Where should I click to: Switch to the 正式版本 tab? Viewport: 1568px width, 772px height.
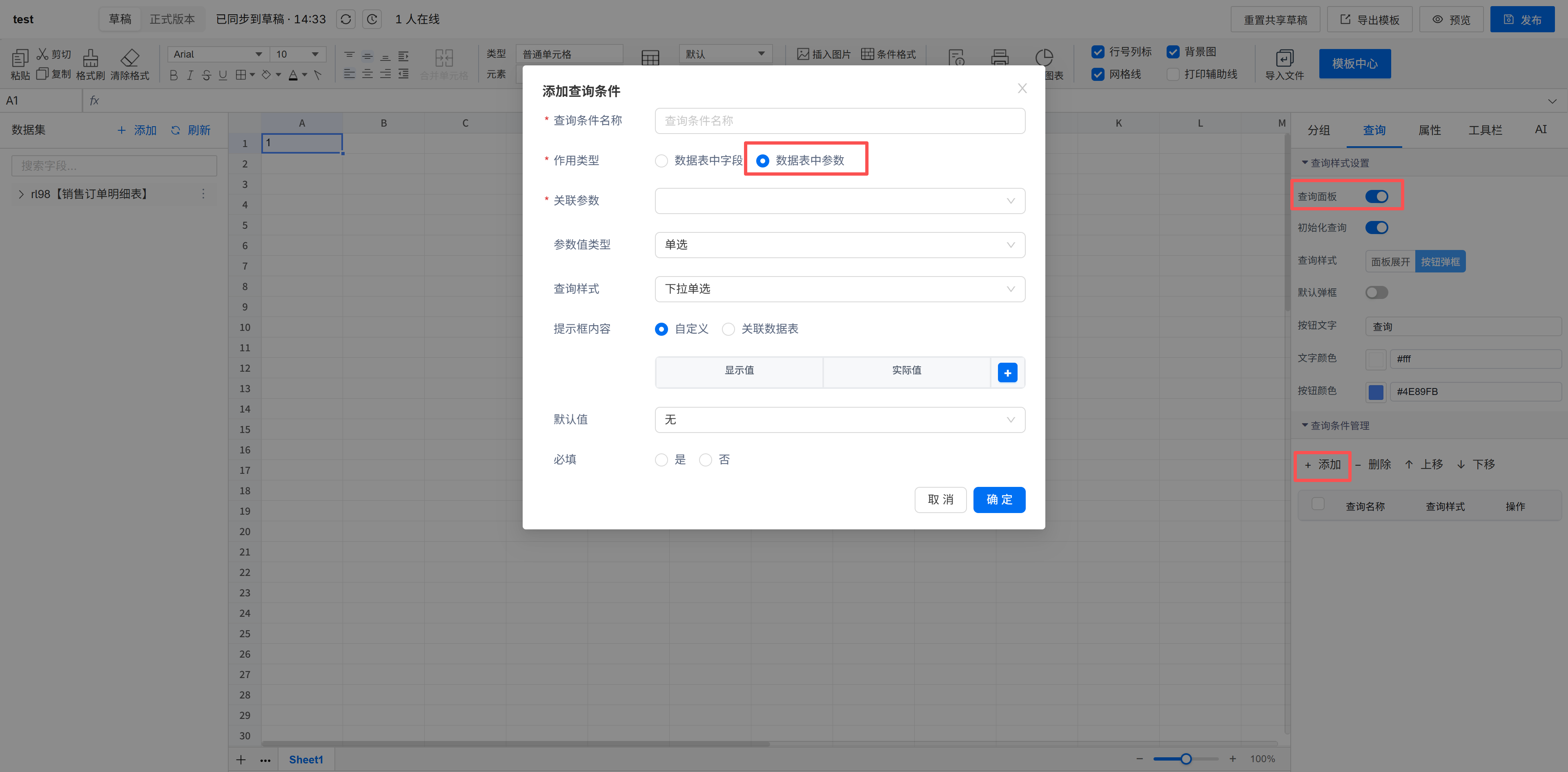172,19
